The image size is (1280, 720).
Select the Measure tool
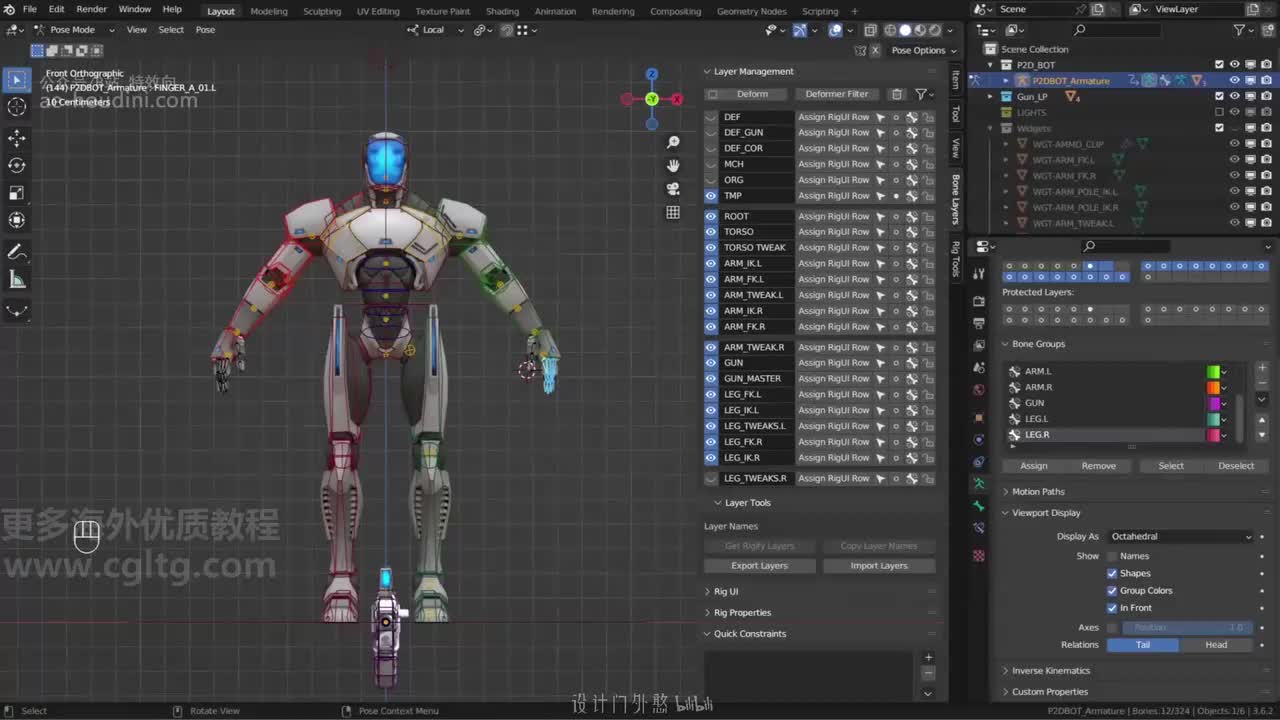17,280
